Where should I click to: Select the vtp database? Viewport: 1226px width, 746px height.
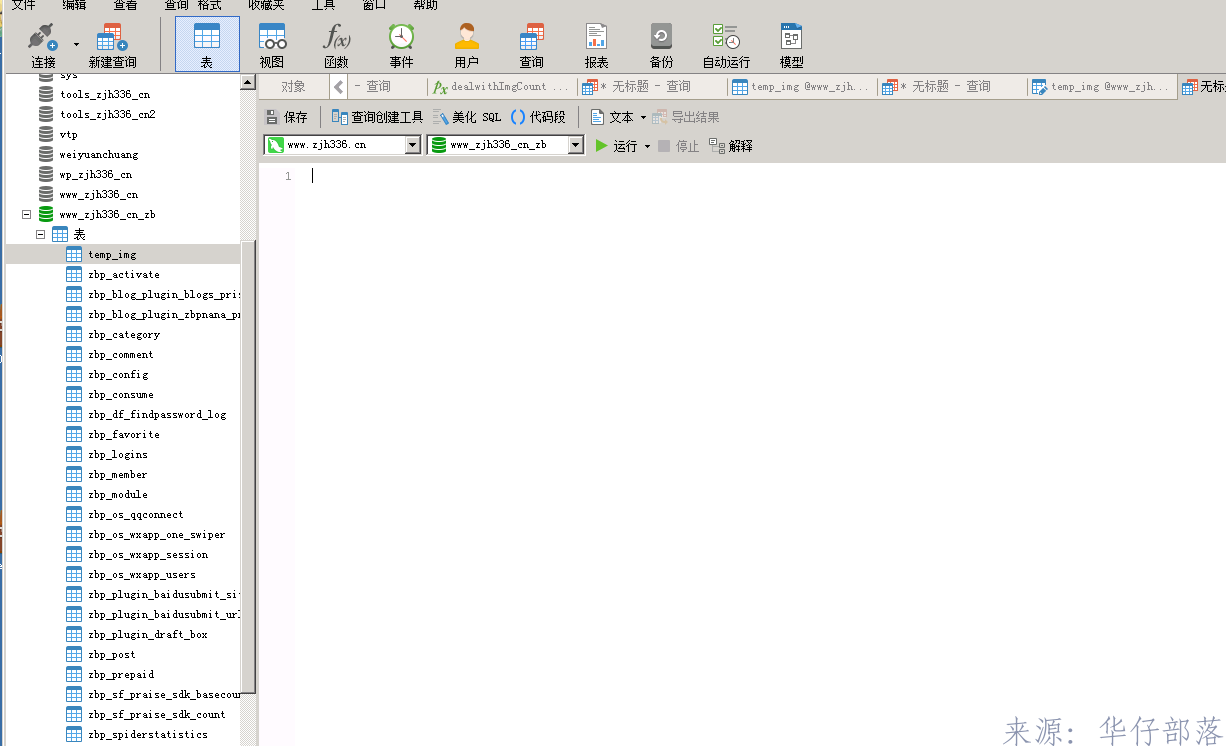pos(68,134)
